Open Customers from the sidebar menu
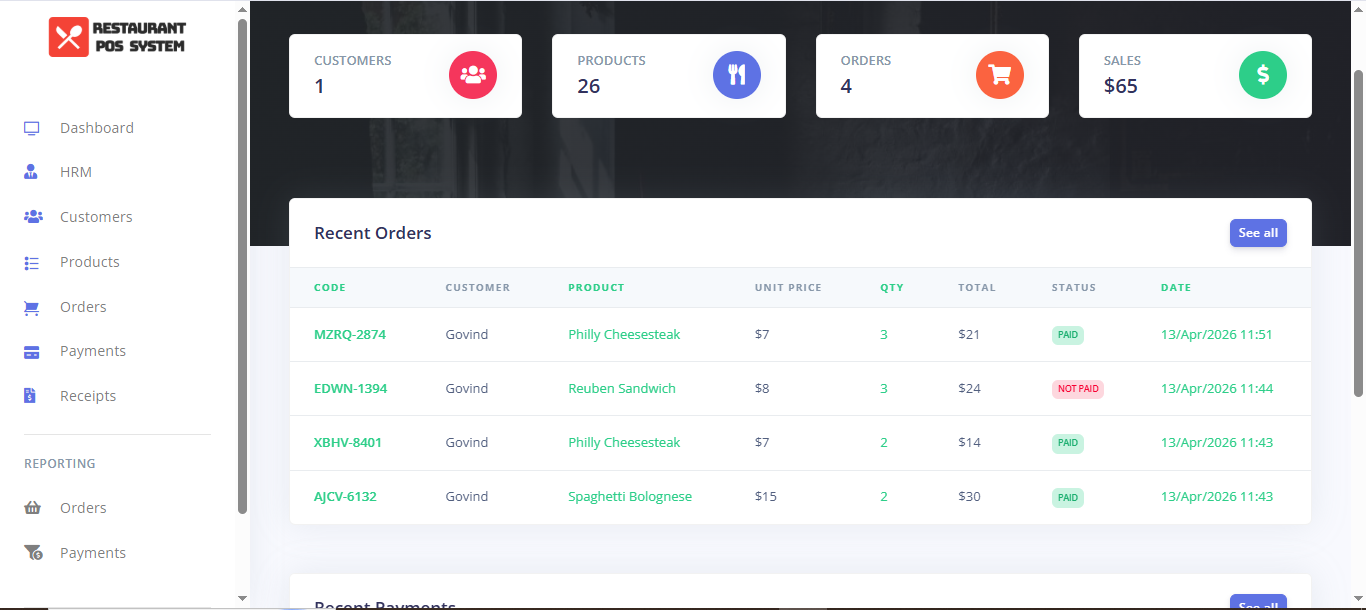 (x=96, y=217)
